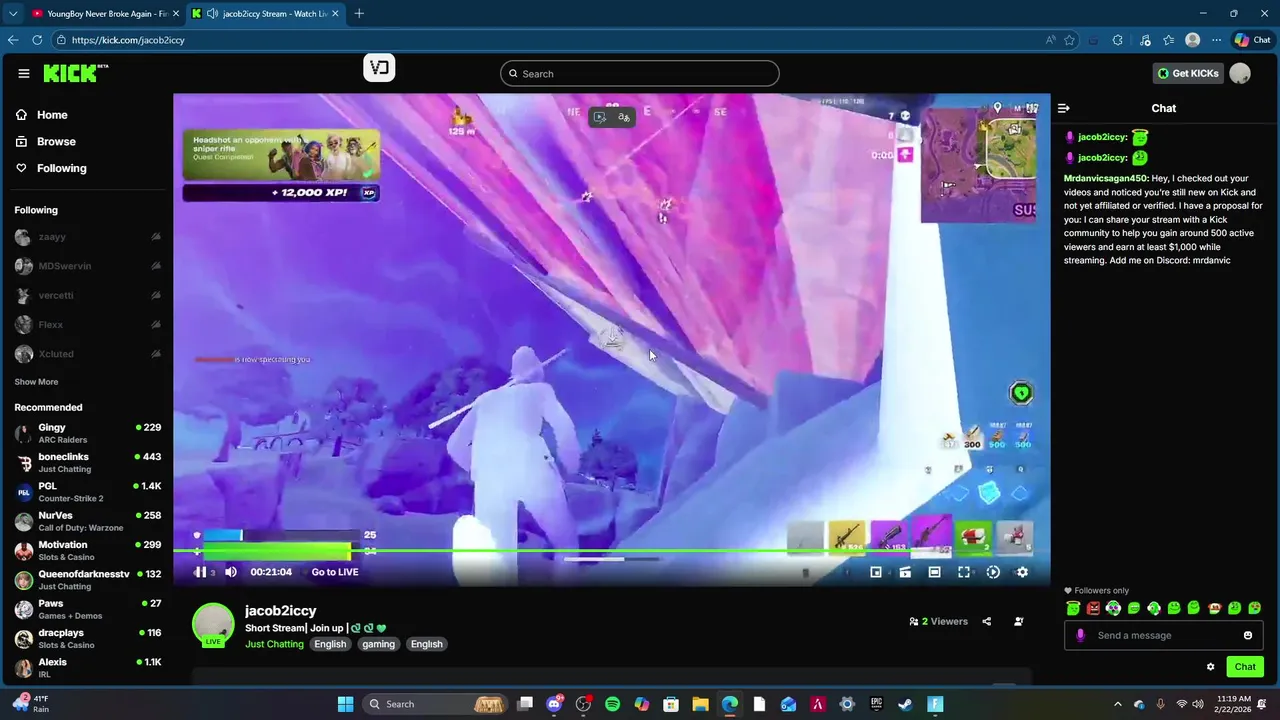Screen dimensions: 1280x720
Task: Open the Kick profile avatar menu
Action: point(1240,73)
